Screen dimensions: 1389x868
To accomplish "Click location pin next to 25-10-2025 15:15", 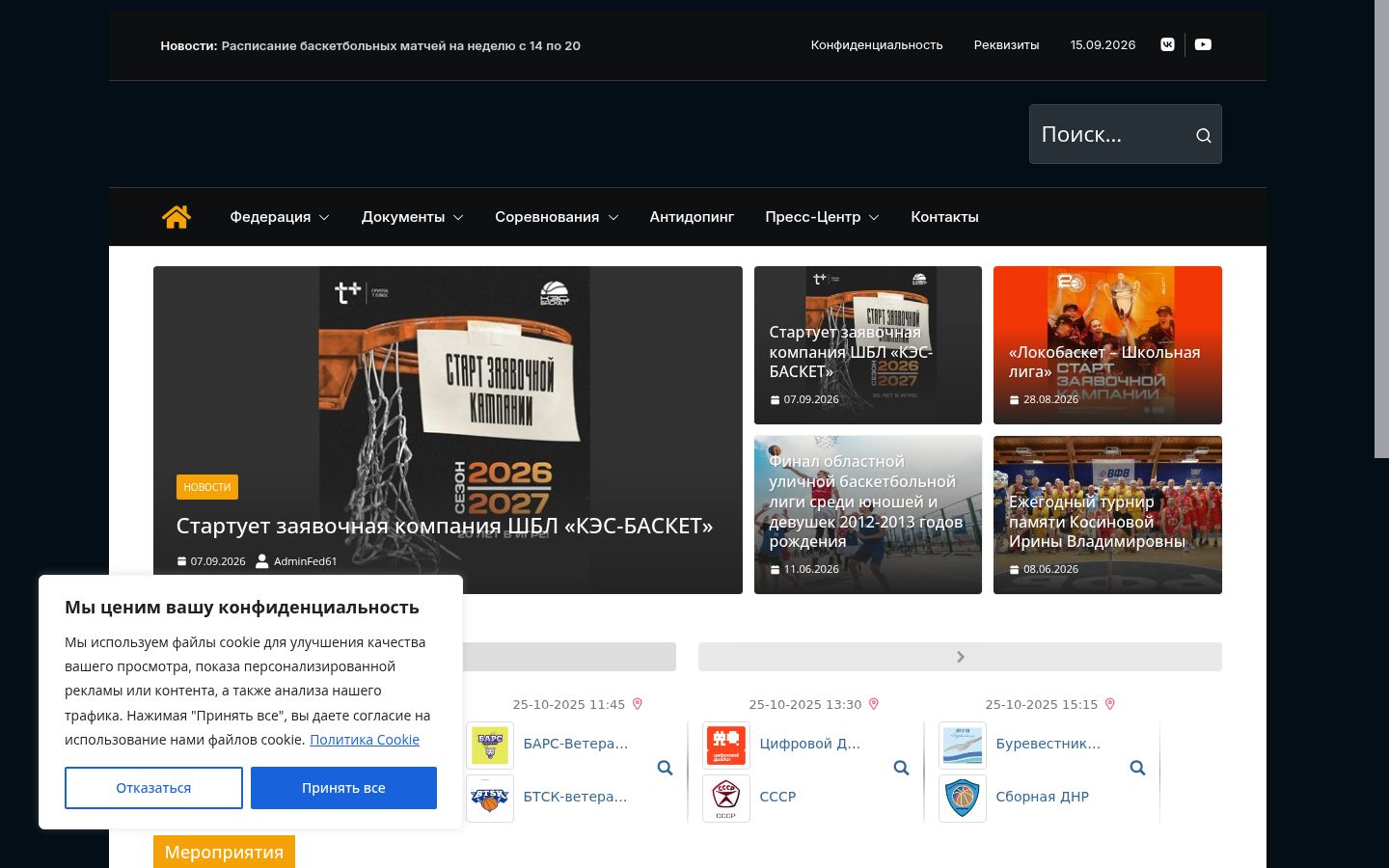I will pyautogui.click(x=1109, y=704).
